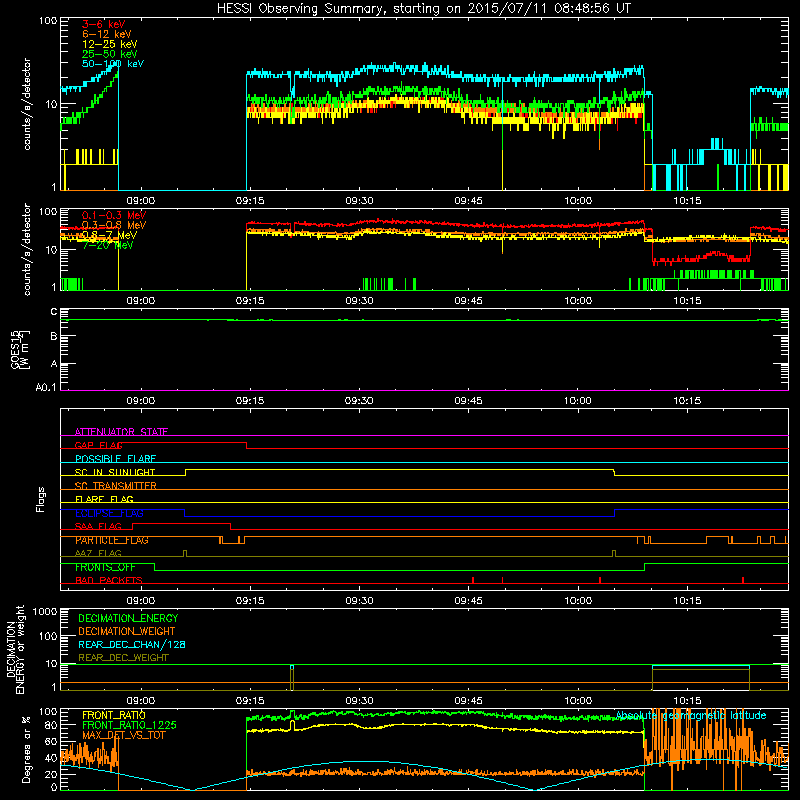Click the 09:15 tick label under Flags panel
800x800 pixels.
tap(249, 601)
